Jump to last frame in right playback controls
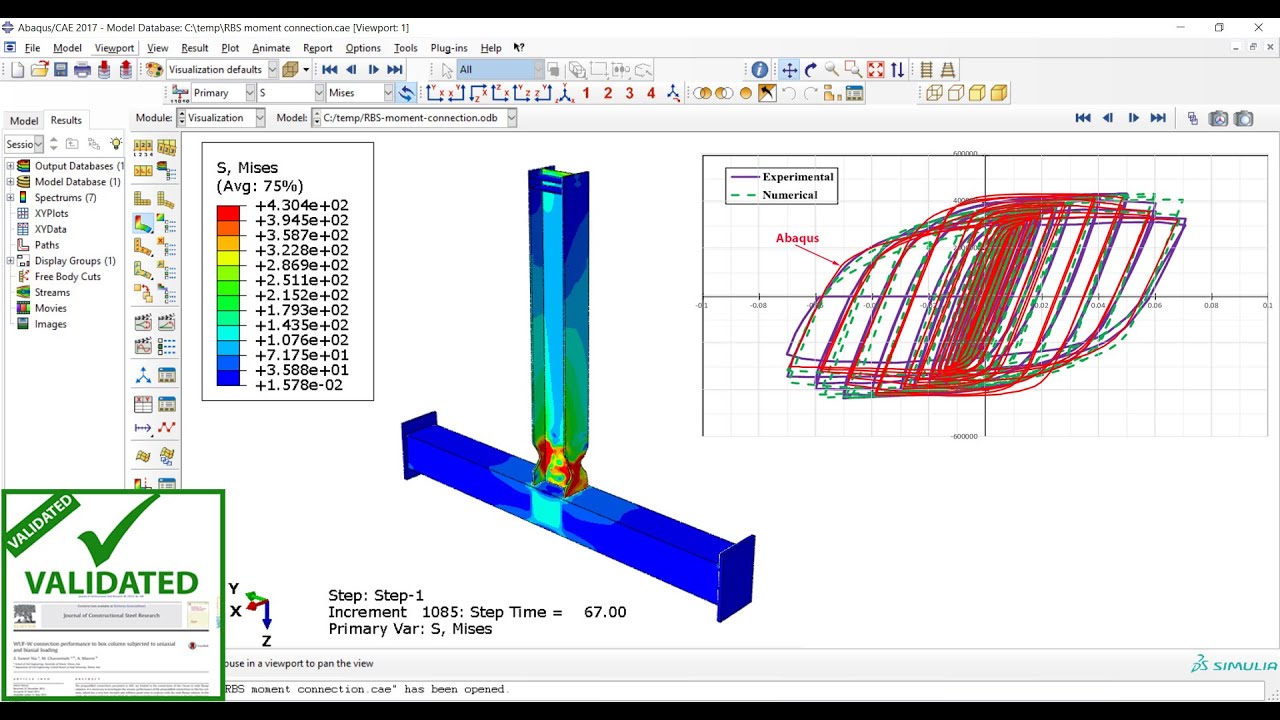The width and height of the screenshot is (1280, 720). (1158, 118)
